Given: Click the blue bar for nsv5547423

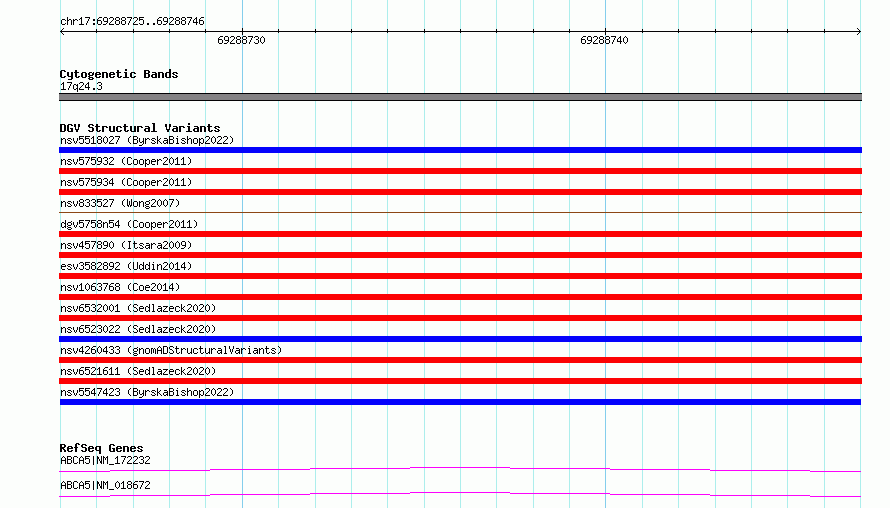Looking at the screenshot, I should tap(460, 402).
